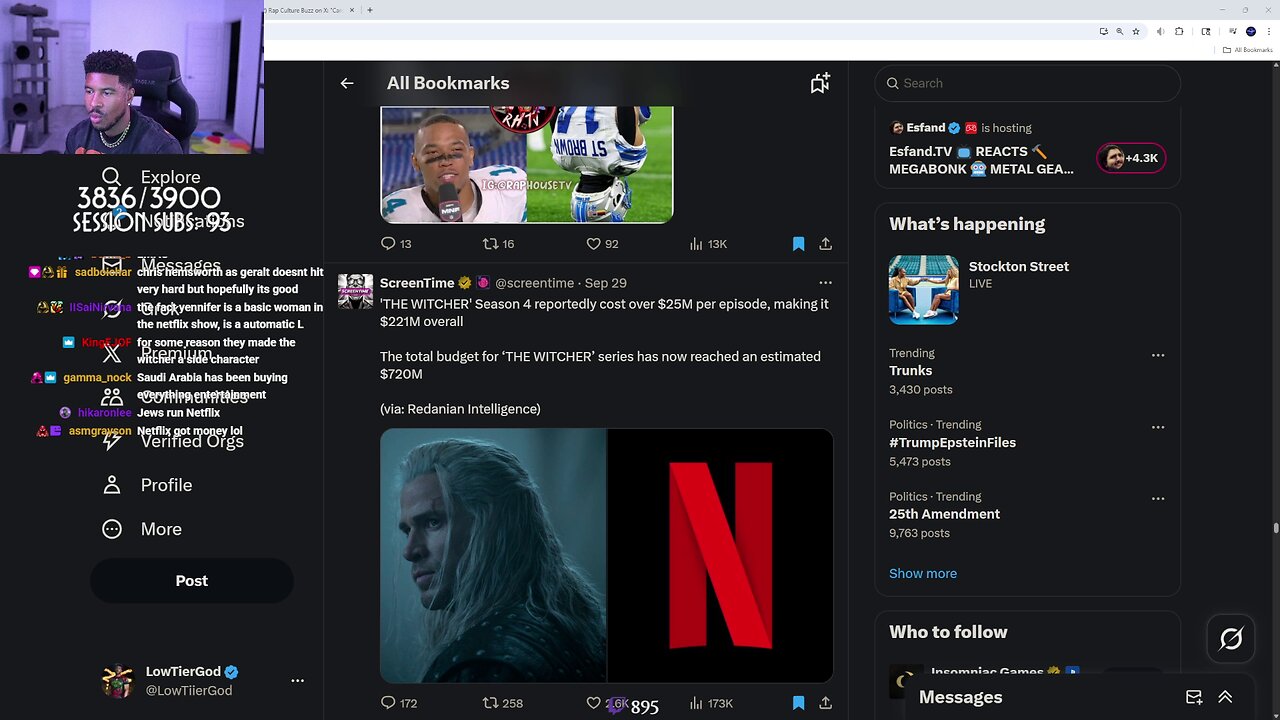Viewport: 1280px width, 720px height.
Task: Focus the Search input field
Action: tap(1028, 83)
